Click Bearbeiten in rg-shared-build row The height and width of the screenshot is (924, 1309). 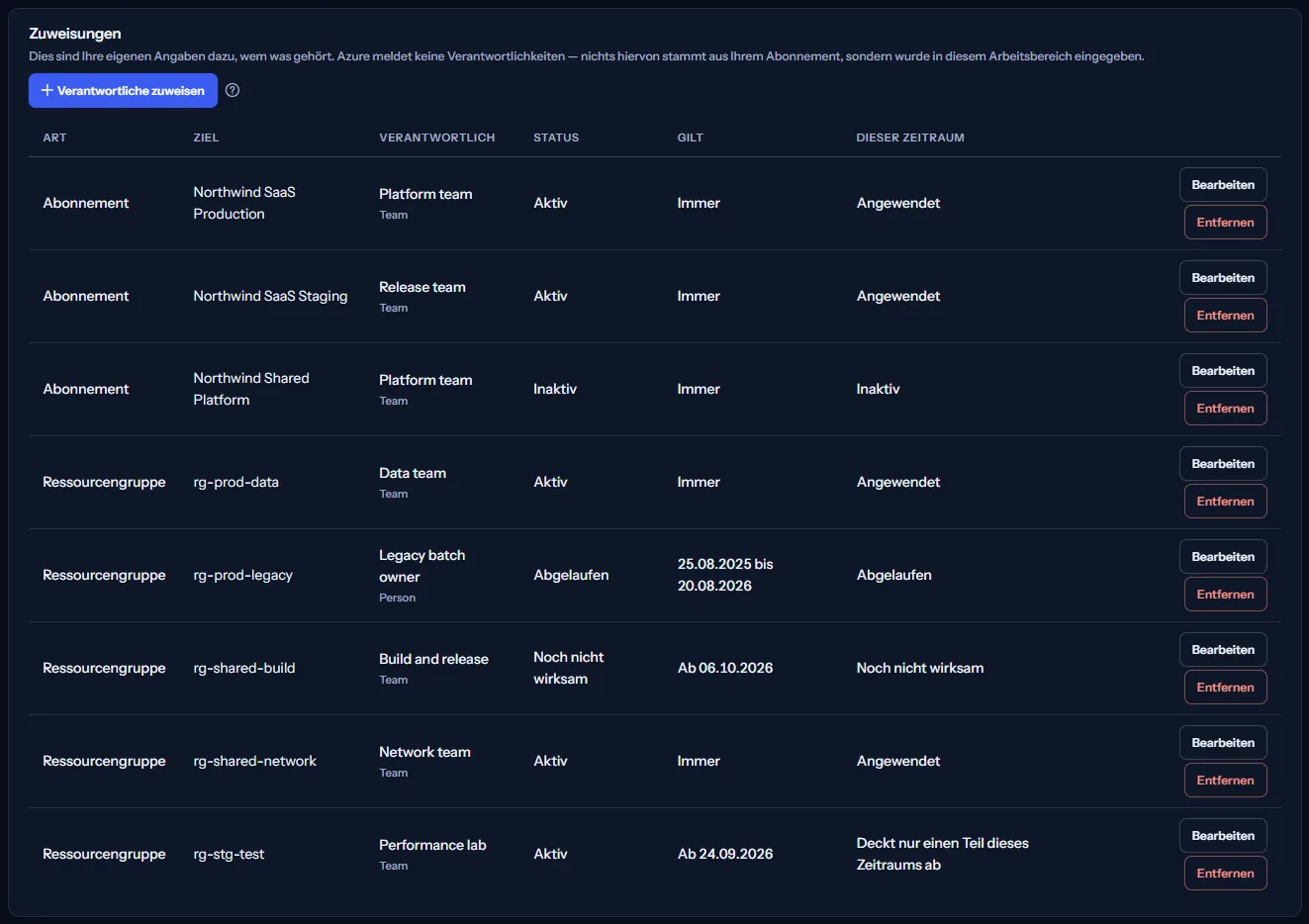(x=1223, y=650)
